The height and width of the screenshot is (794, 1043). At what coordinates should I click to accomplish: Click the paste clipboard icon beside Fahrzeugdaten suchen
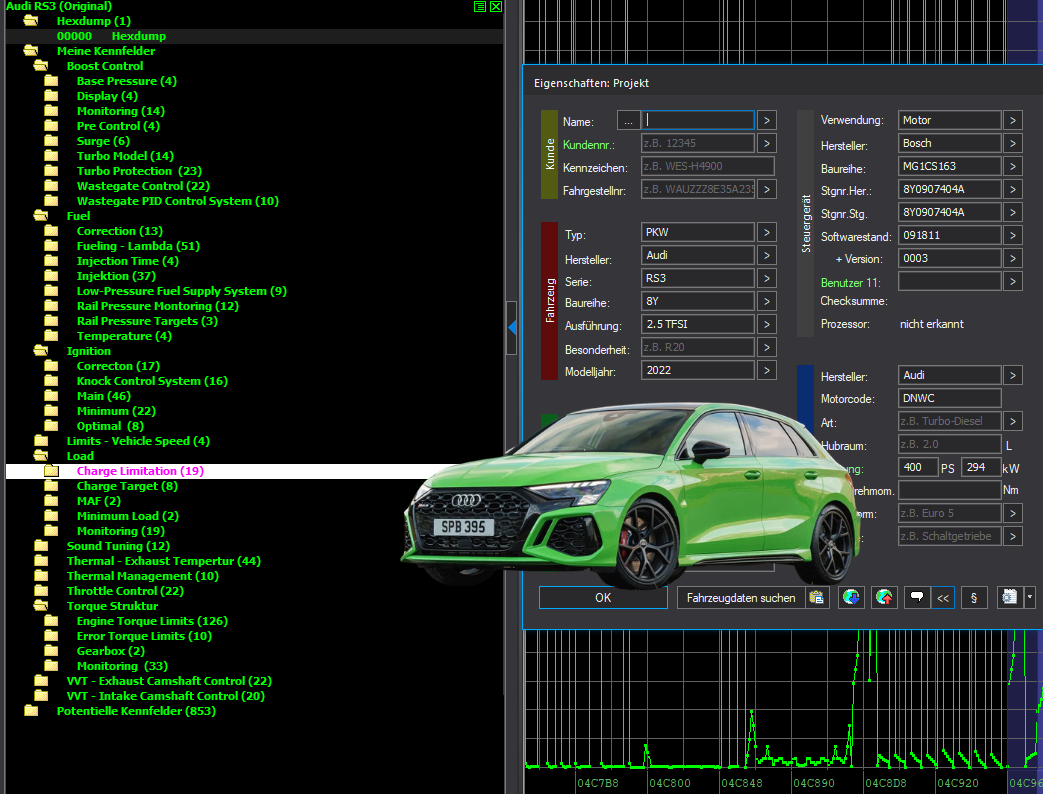[x=816, y=597]
